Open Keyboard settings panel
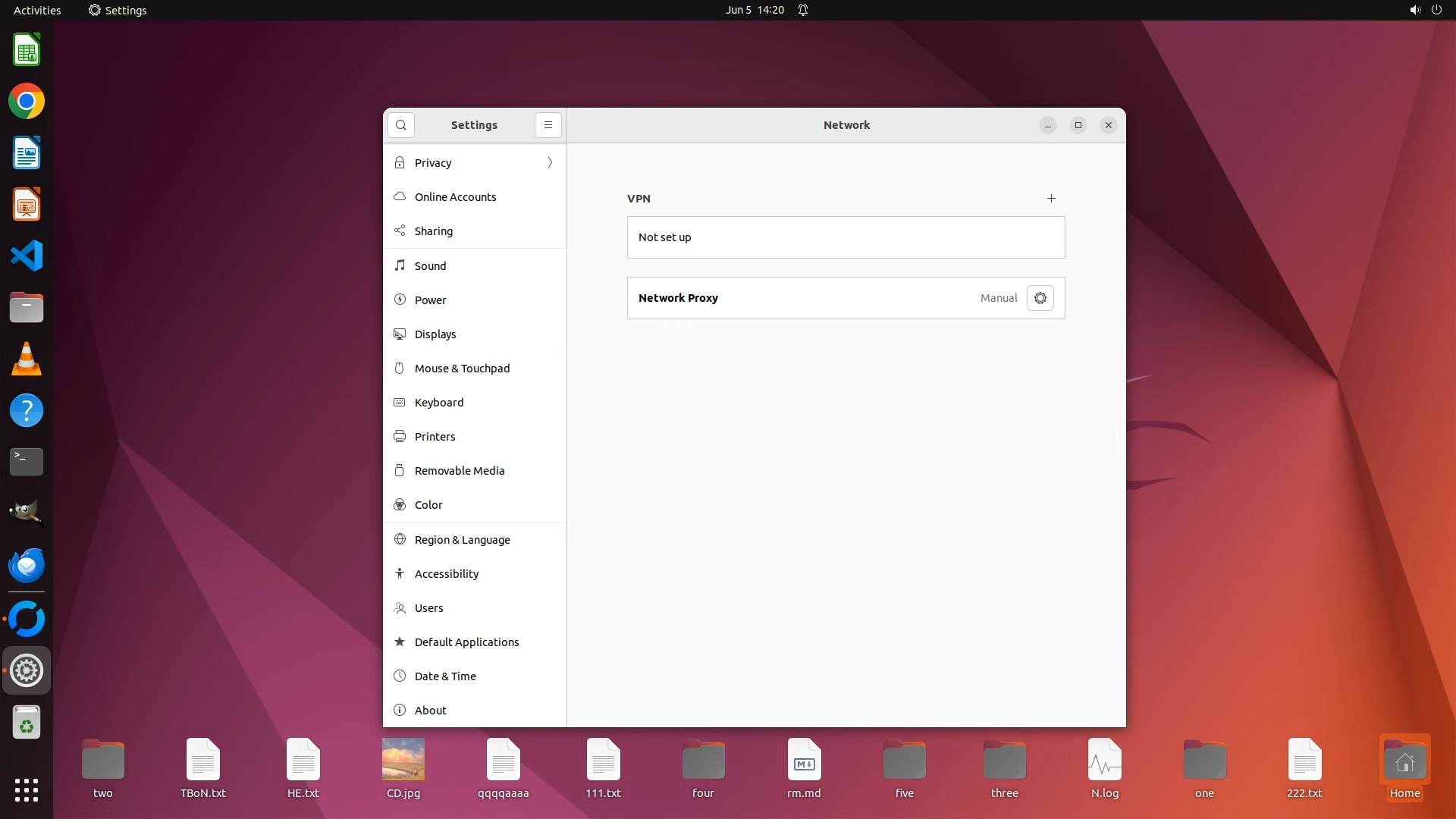1456x819 pixels. pyautogui.click(x=438, y=403)
